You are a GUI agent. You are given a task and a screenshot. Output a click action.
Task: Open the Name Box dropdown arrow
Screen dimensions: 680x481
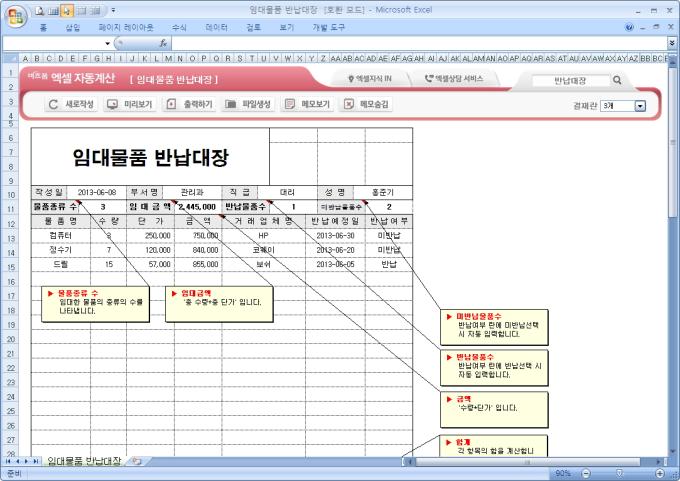point(108,43)
